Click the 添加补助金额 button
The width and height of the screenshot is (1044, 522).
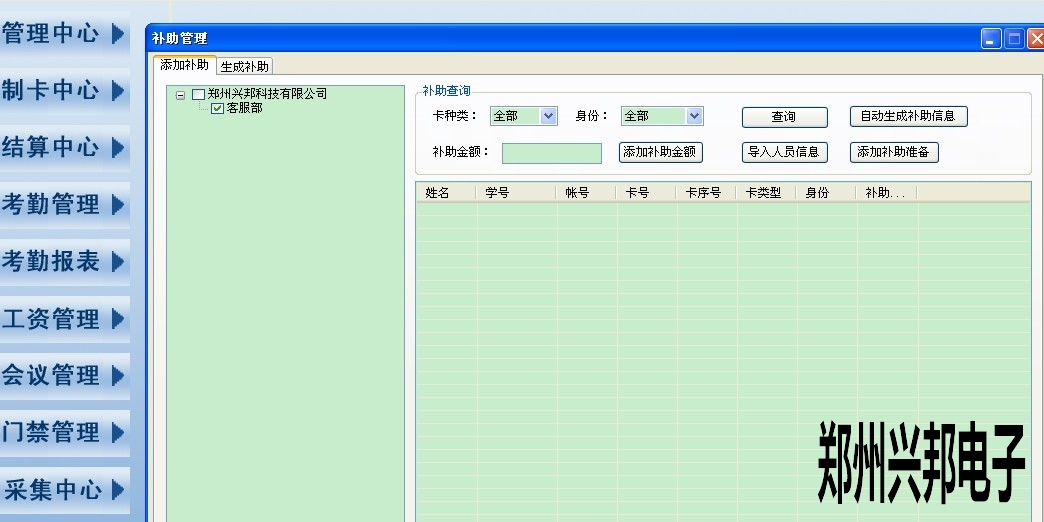(660, 152)
